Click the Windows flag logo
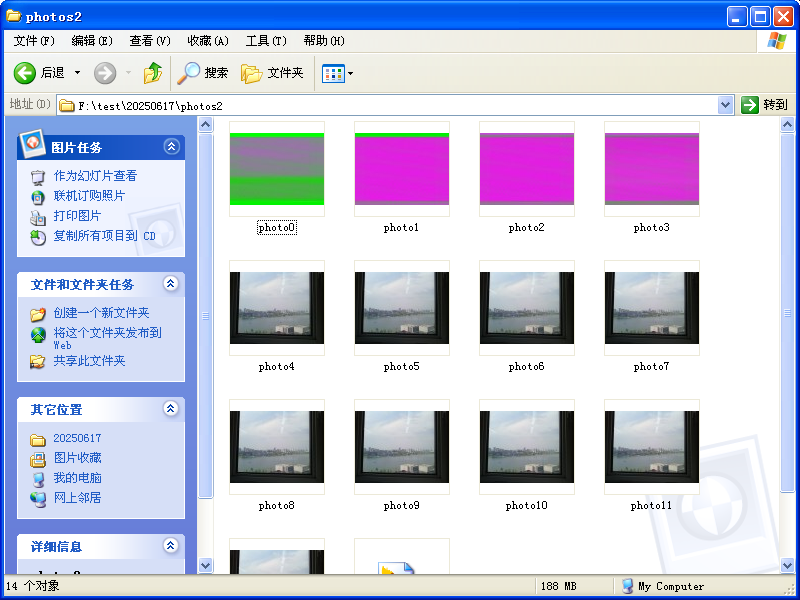This screenshot has height=600, width=800. pos(776,41)
